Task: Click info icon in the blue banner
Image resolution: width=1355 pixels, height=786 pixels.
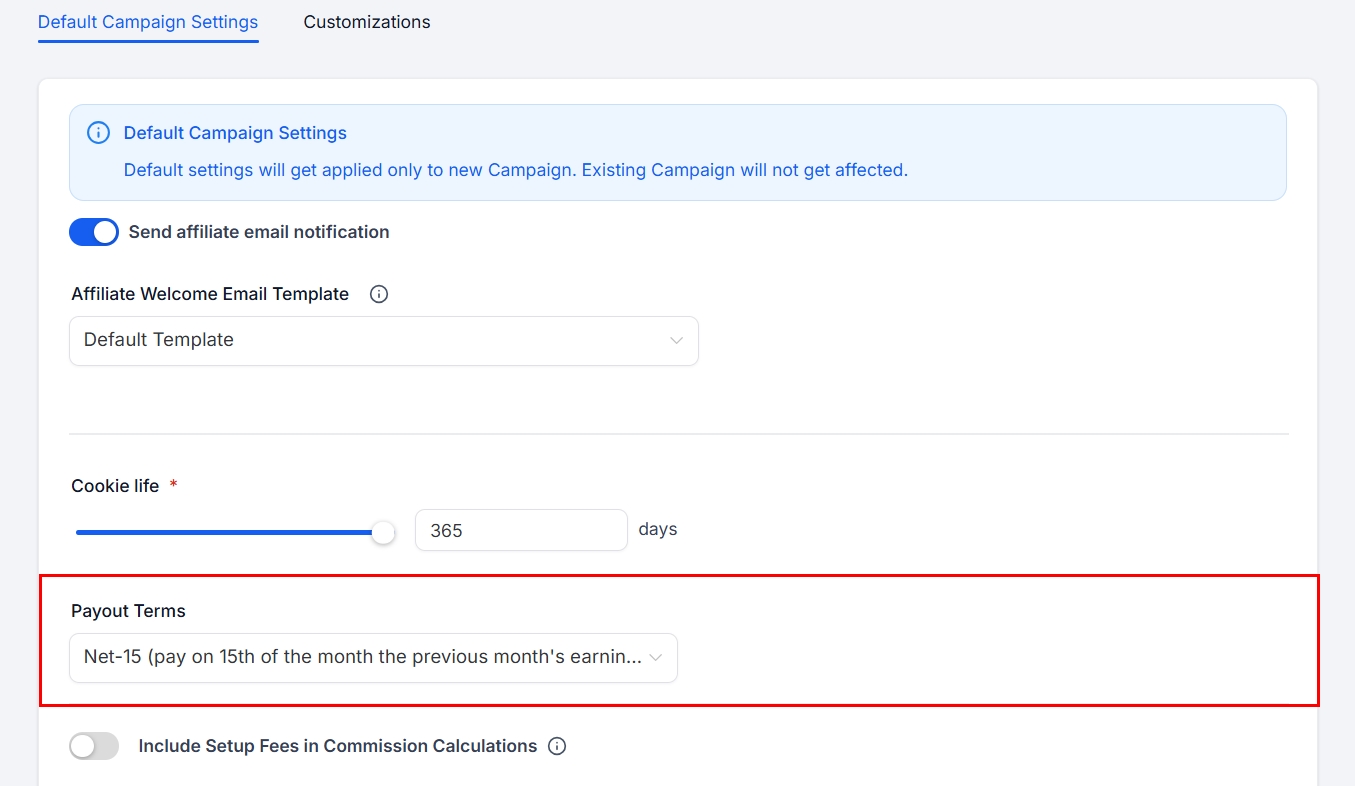Action: pos(98,133)
